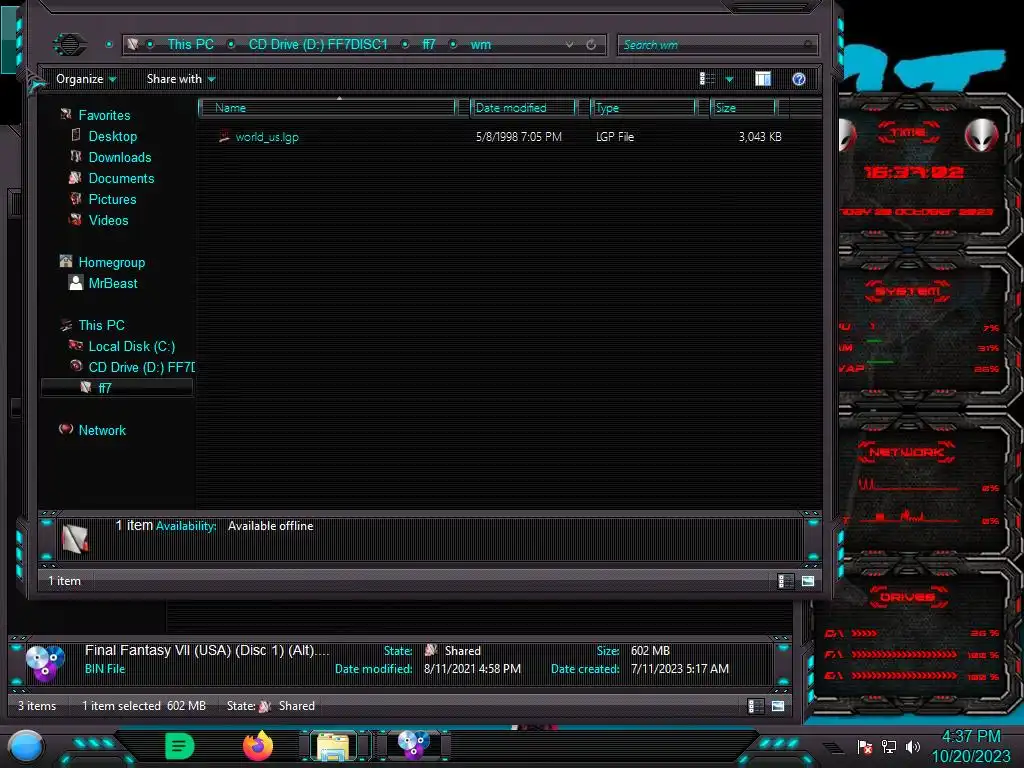Viewport: 1024px width, 768px height.
Task: Open Downloads in the navigation pane
Action: point(120,157)
